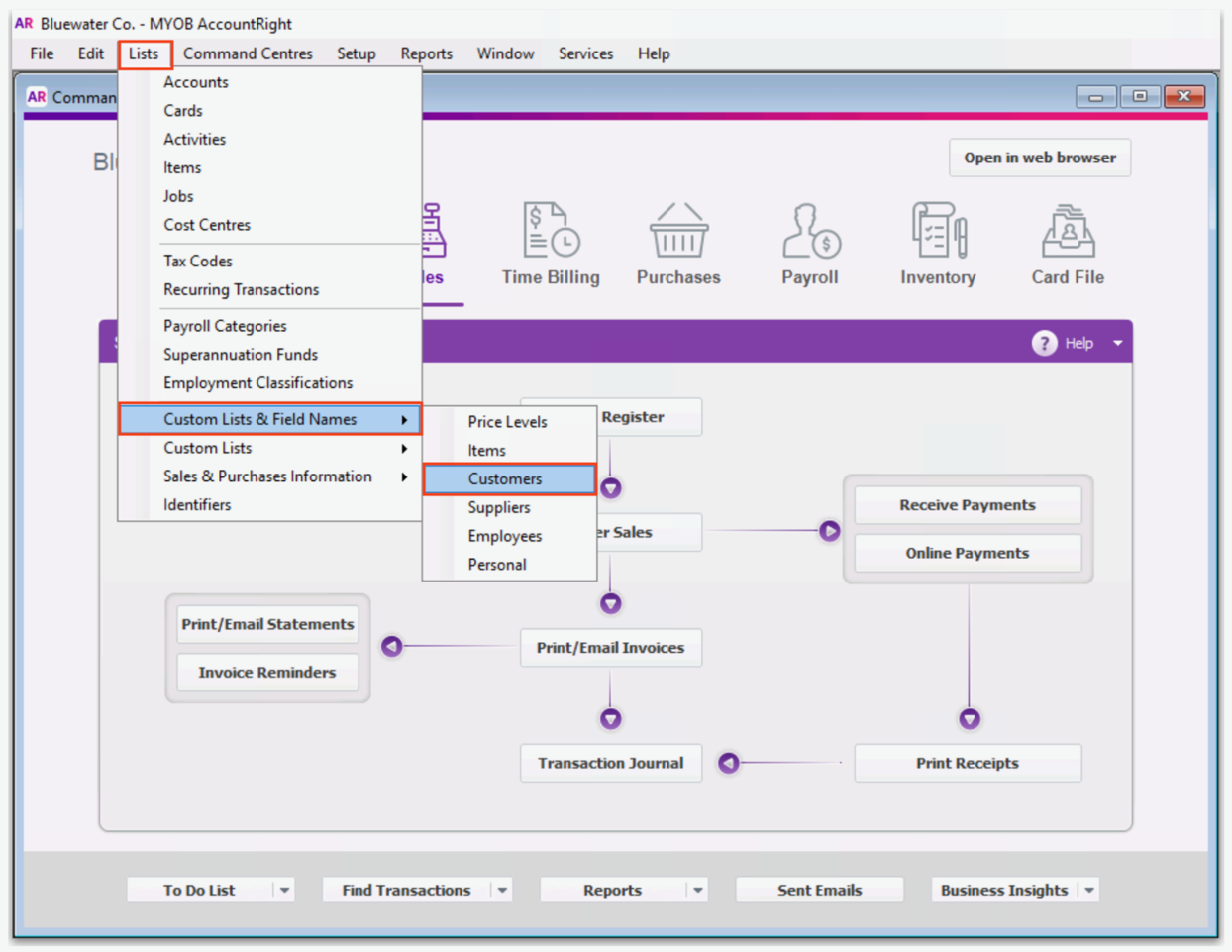The height and width of the screenshot is (952, 1232).
Task: Click the Print/Email Statements button
Action: coord(267,624)
